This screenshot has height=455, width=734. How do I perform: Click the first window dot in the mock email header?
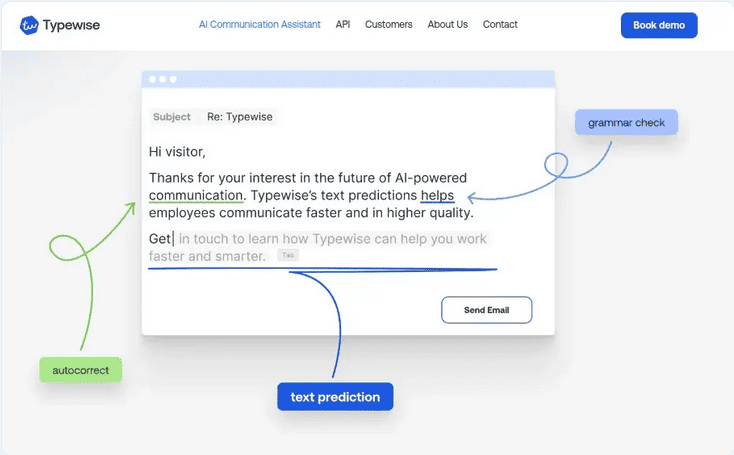153,79
